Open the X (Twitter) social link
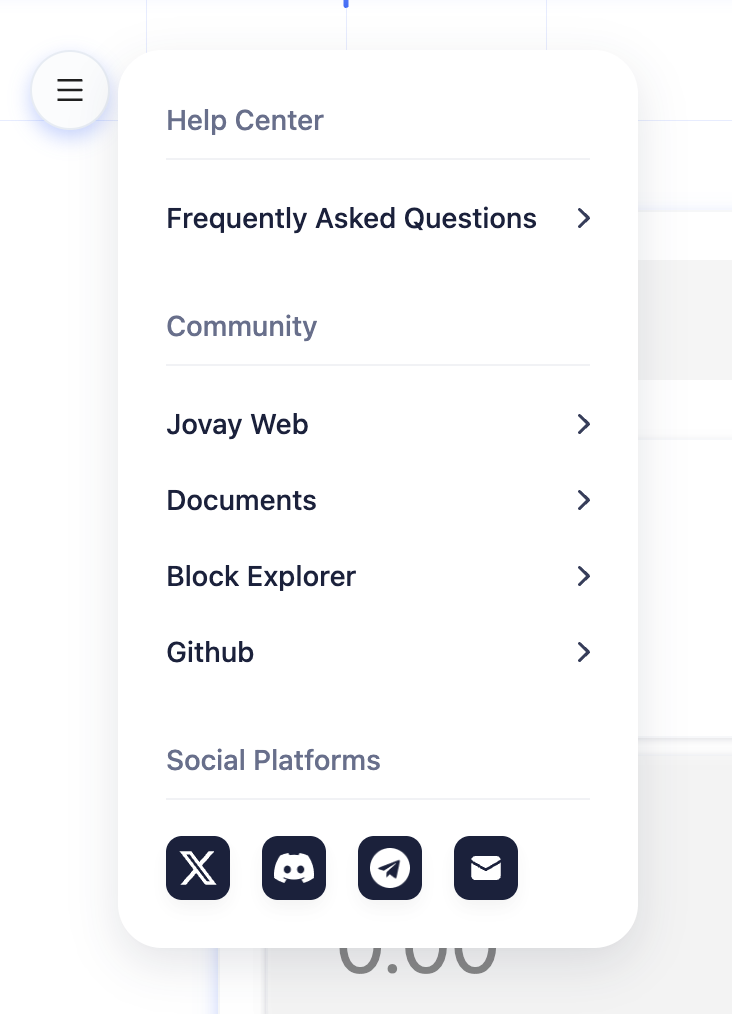732x1014 pixels. pos(198,868)
